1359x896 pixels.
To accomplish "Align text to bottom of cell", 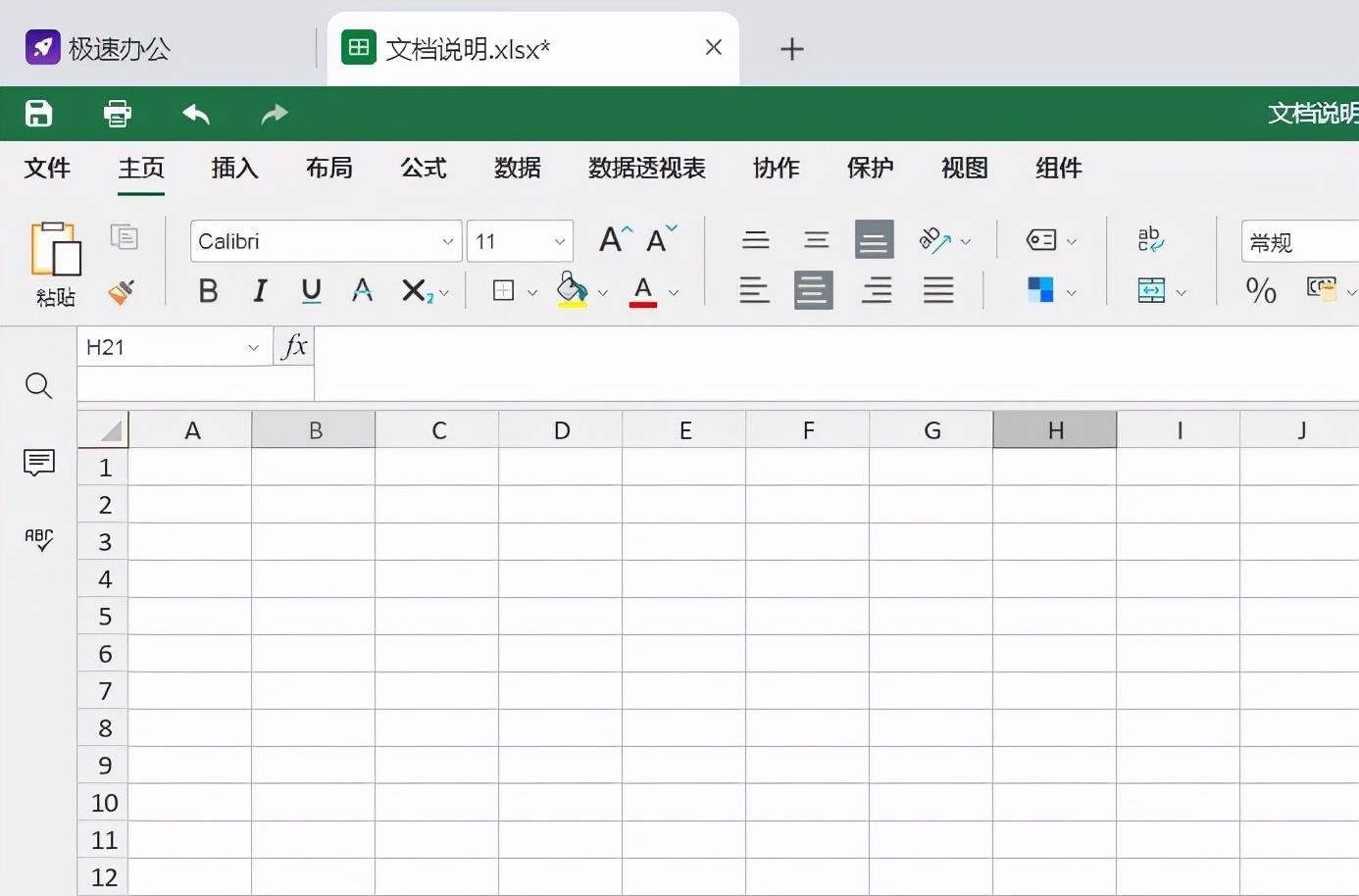I will tap(875, 239).
